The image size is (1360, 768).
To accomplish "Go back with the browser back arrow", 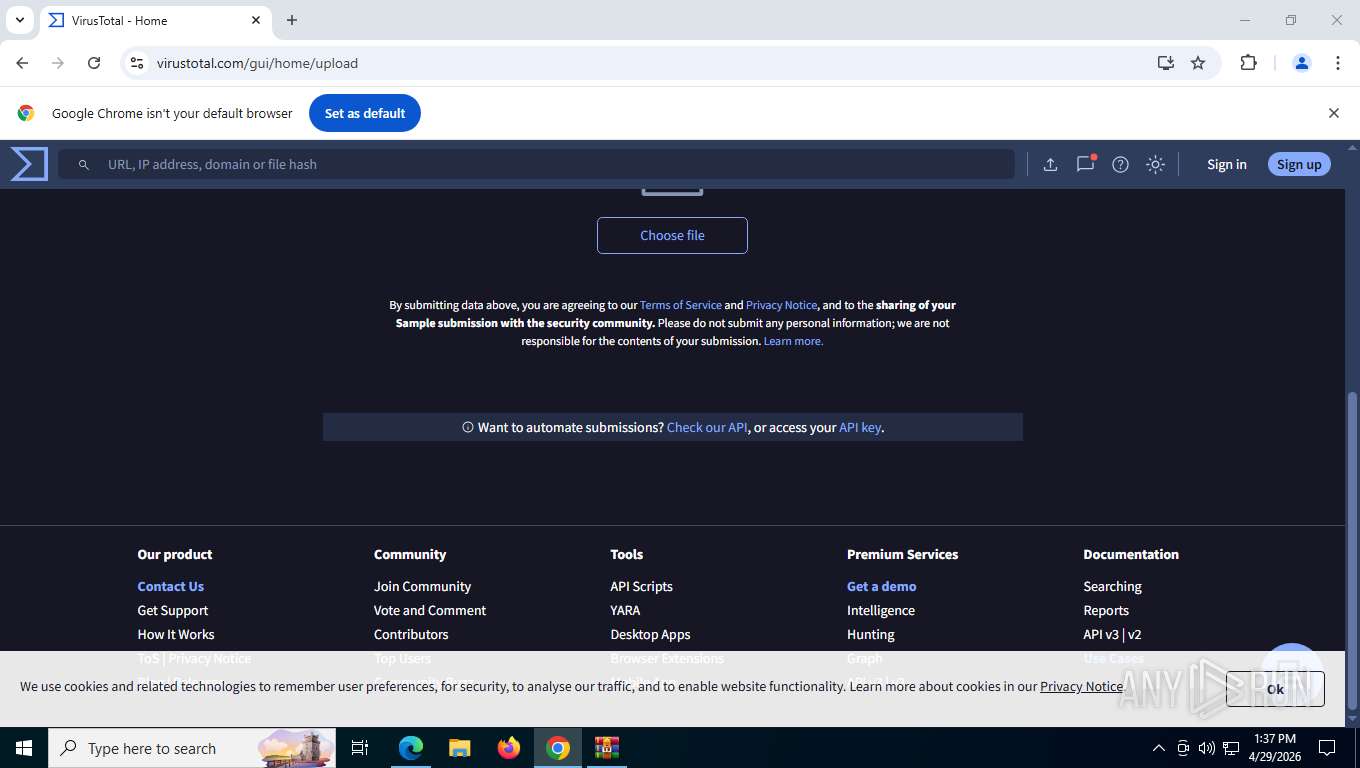I will (x=22, y=63).
